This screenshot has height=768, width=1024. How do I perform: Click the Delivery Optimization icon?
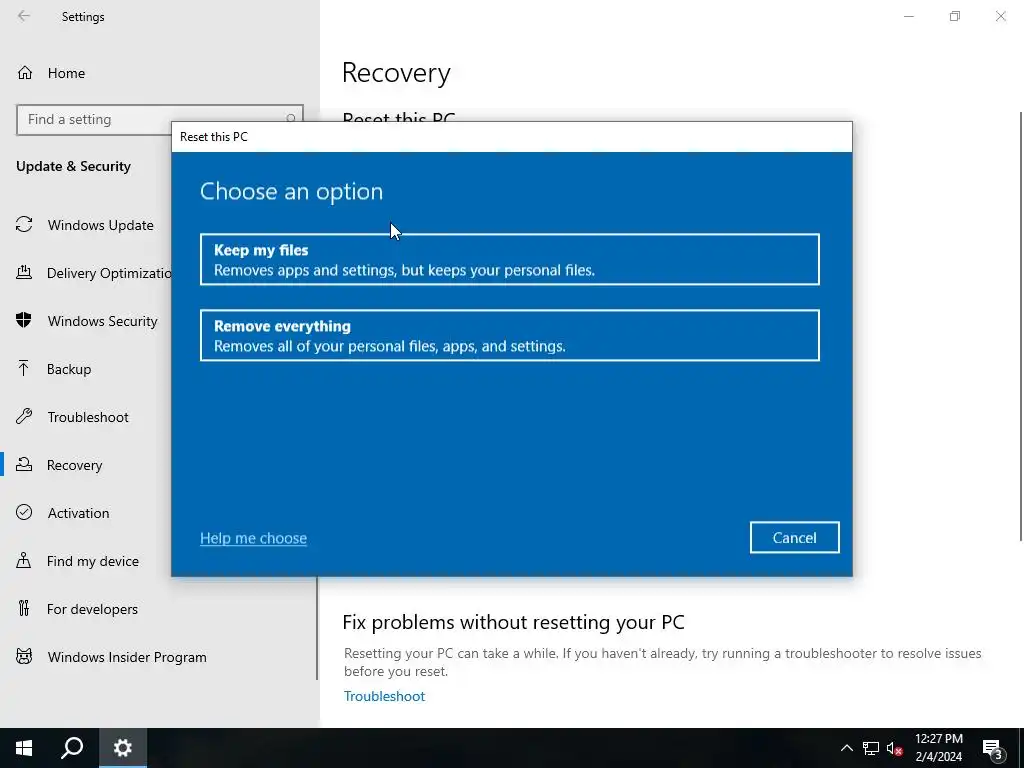(x=24, y=272)
